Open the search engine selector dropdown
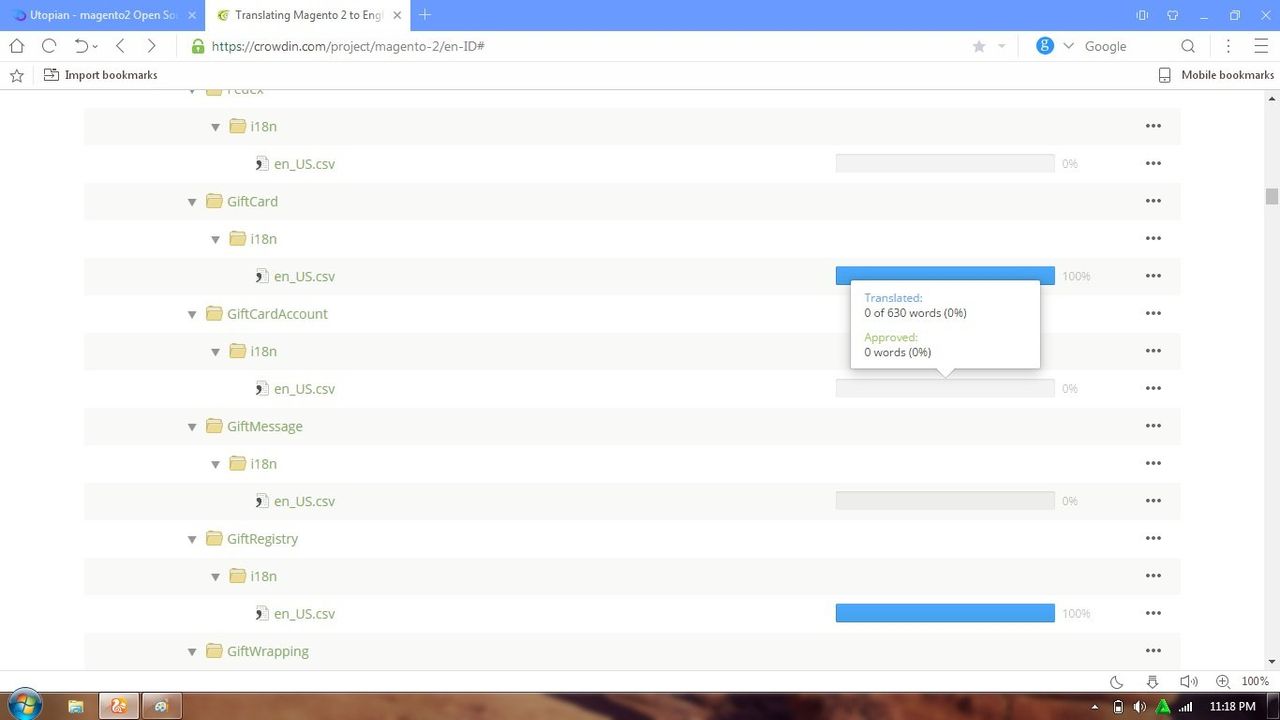The image size is (1280, 720). (x=1068, y=46)
